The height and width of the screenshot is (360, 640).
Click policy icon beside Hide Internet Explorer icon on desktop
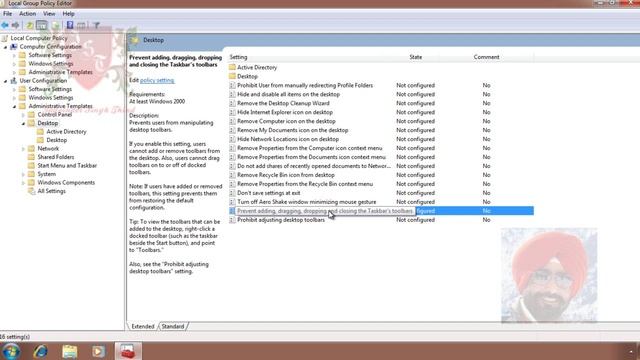pos(232,112)
